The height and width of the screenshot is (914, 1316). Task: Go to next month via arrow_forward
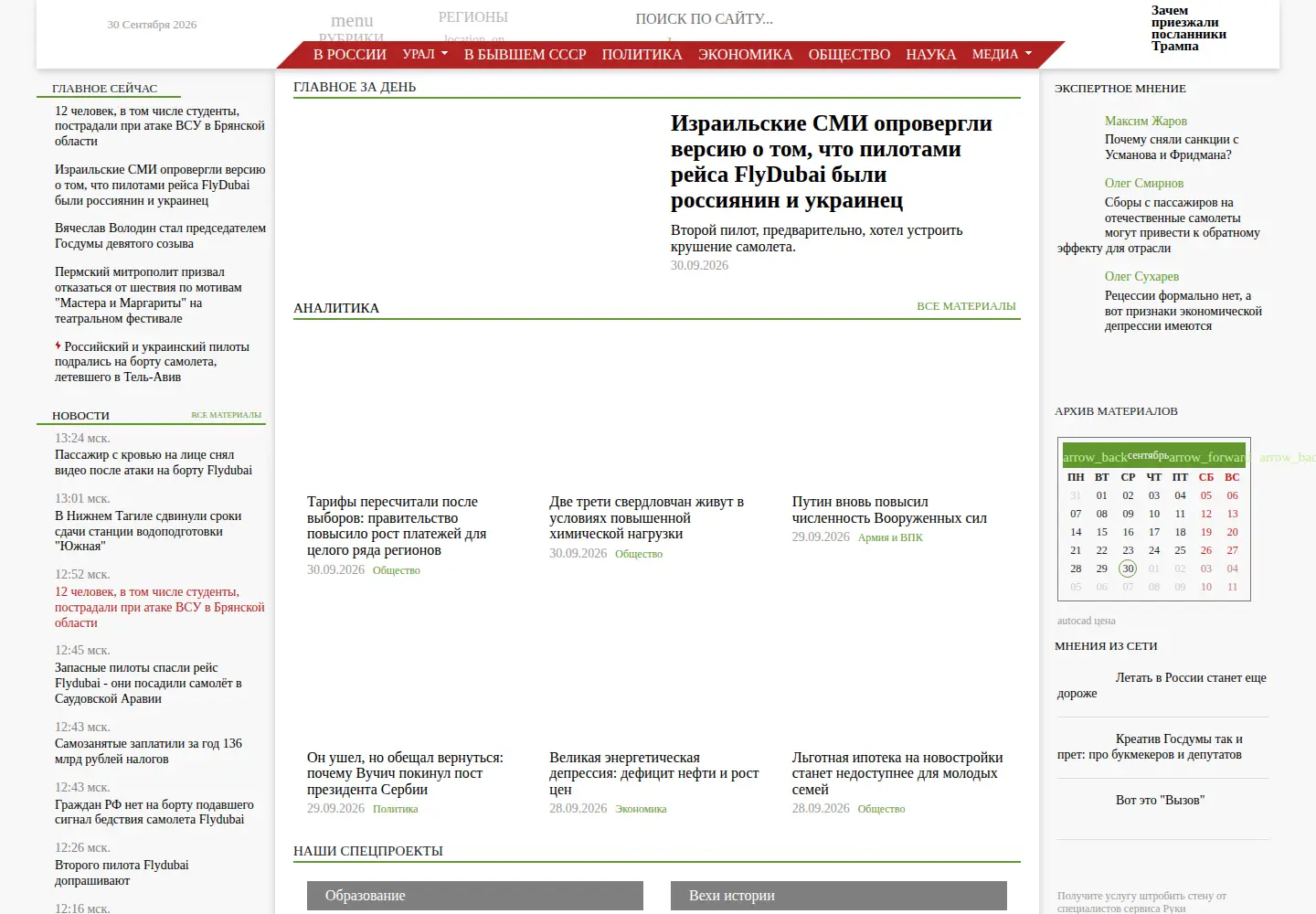click(1210, 457)
